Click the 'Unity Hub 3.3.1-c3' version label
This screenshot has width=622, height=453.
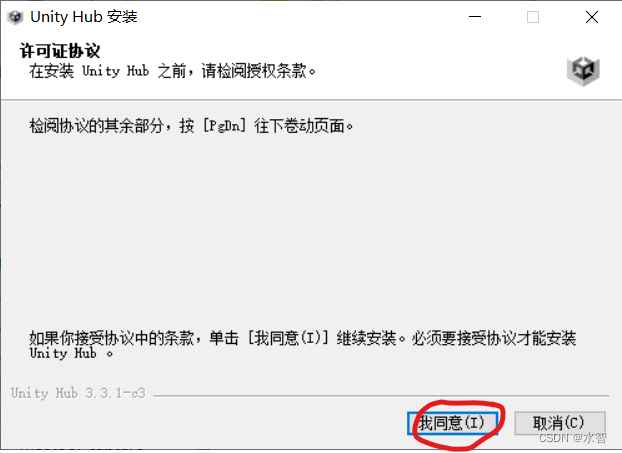click(x=78, y=393)
